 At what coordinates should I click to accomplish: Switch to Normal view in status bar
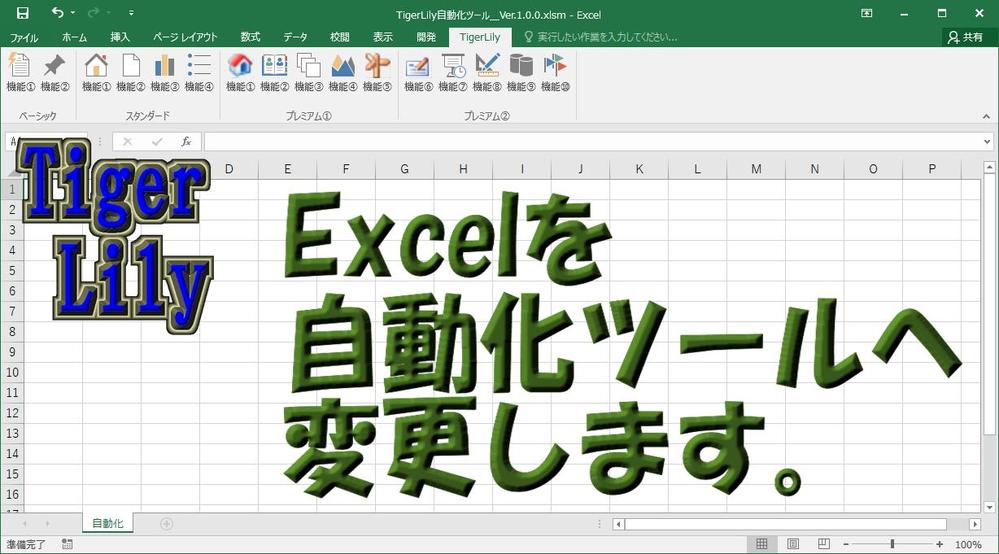761,544
